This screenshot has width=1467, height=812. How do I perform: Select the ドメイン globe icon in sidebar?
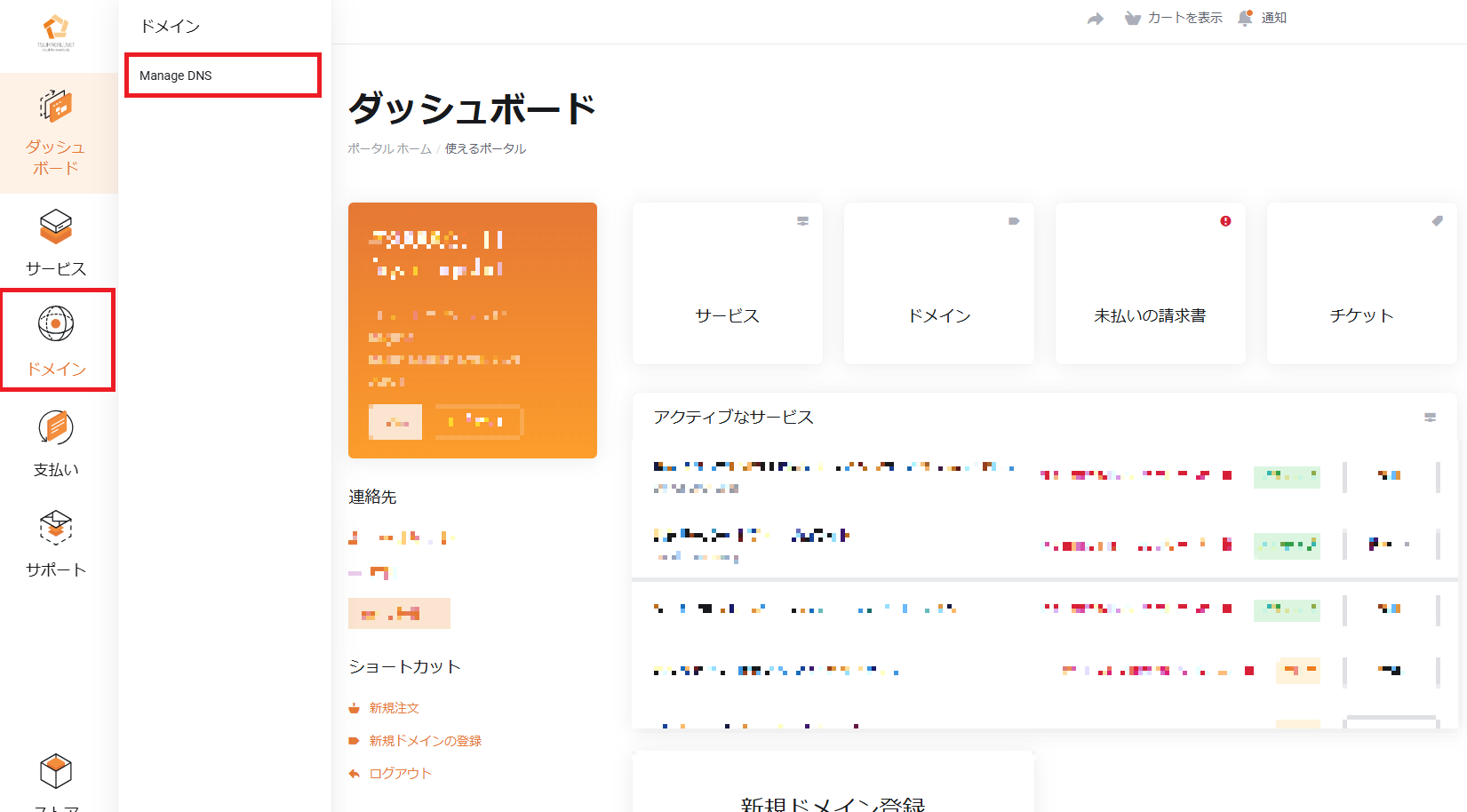(x=56, y=323)
